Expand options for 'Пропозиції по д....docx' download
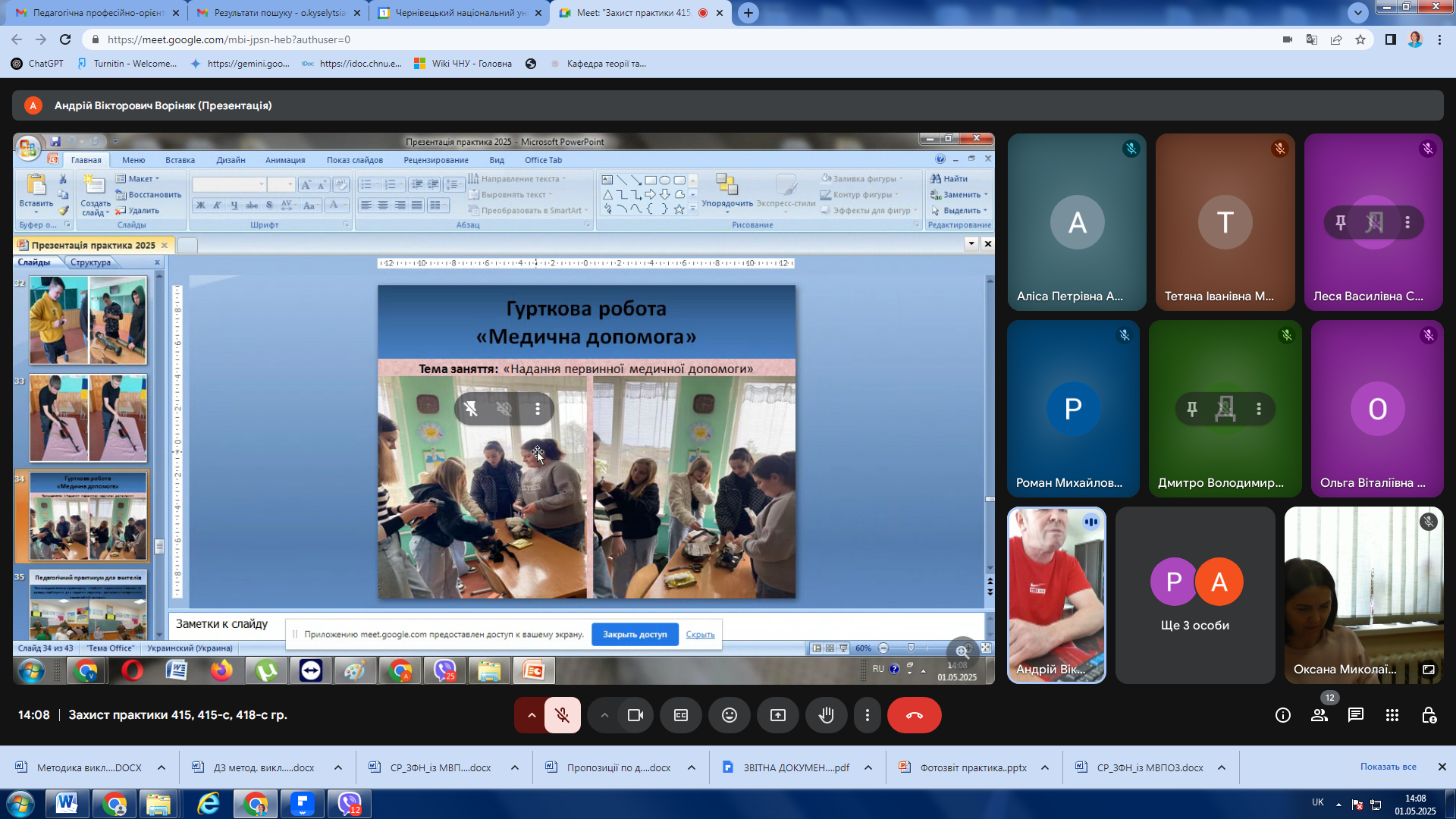 pyautogui.click(x=692, y=767)
